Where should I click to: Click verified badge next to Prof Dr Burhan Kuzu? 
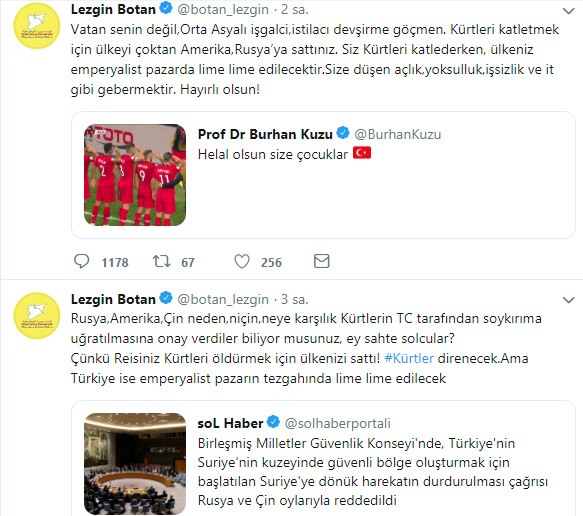(x=343, y=133)
